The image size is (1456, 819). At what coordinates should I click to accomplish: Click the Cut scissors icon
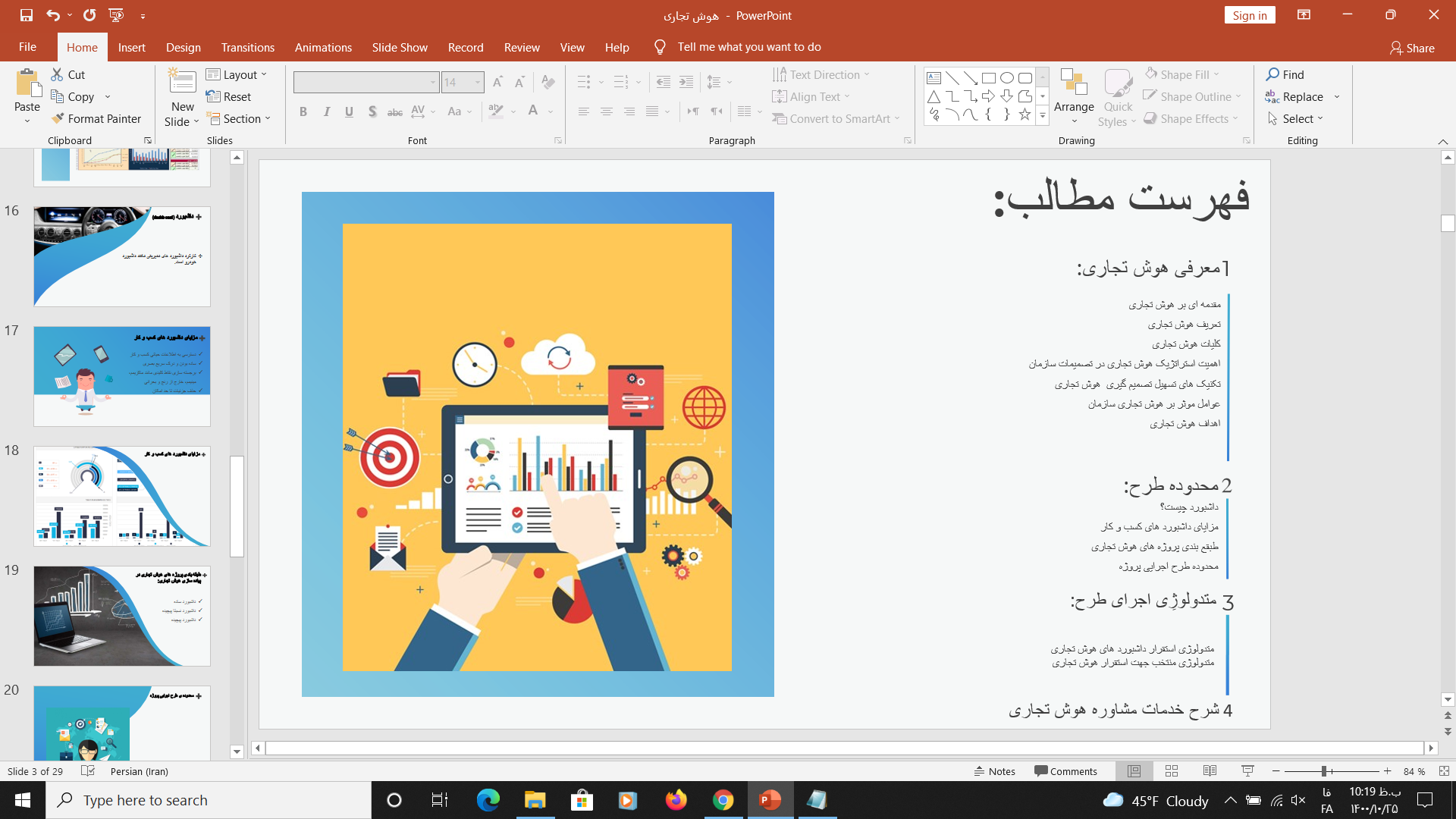click(x=57, y=74)
